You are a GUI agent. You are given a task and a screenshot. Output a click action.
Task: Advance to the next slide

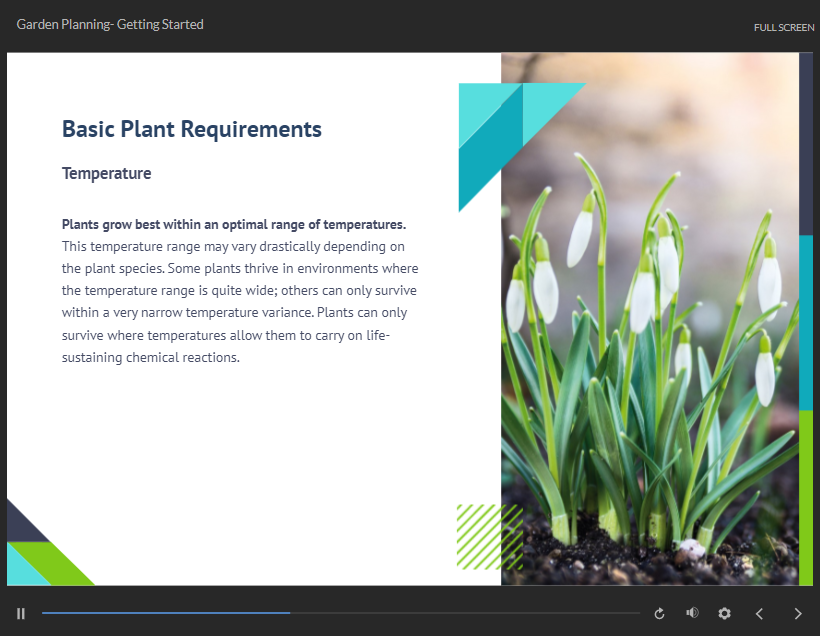[797, 613]
